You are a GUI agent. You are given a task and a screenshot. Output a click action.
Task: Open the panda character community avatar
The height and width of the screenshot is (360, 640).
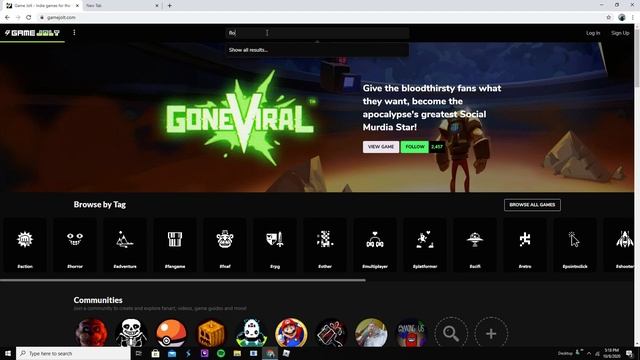click(251, 333)
